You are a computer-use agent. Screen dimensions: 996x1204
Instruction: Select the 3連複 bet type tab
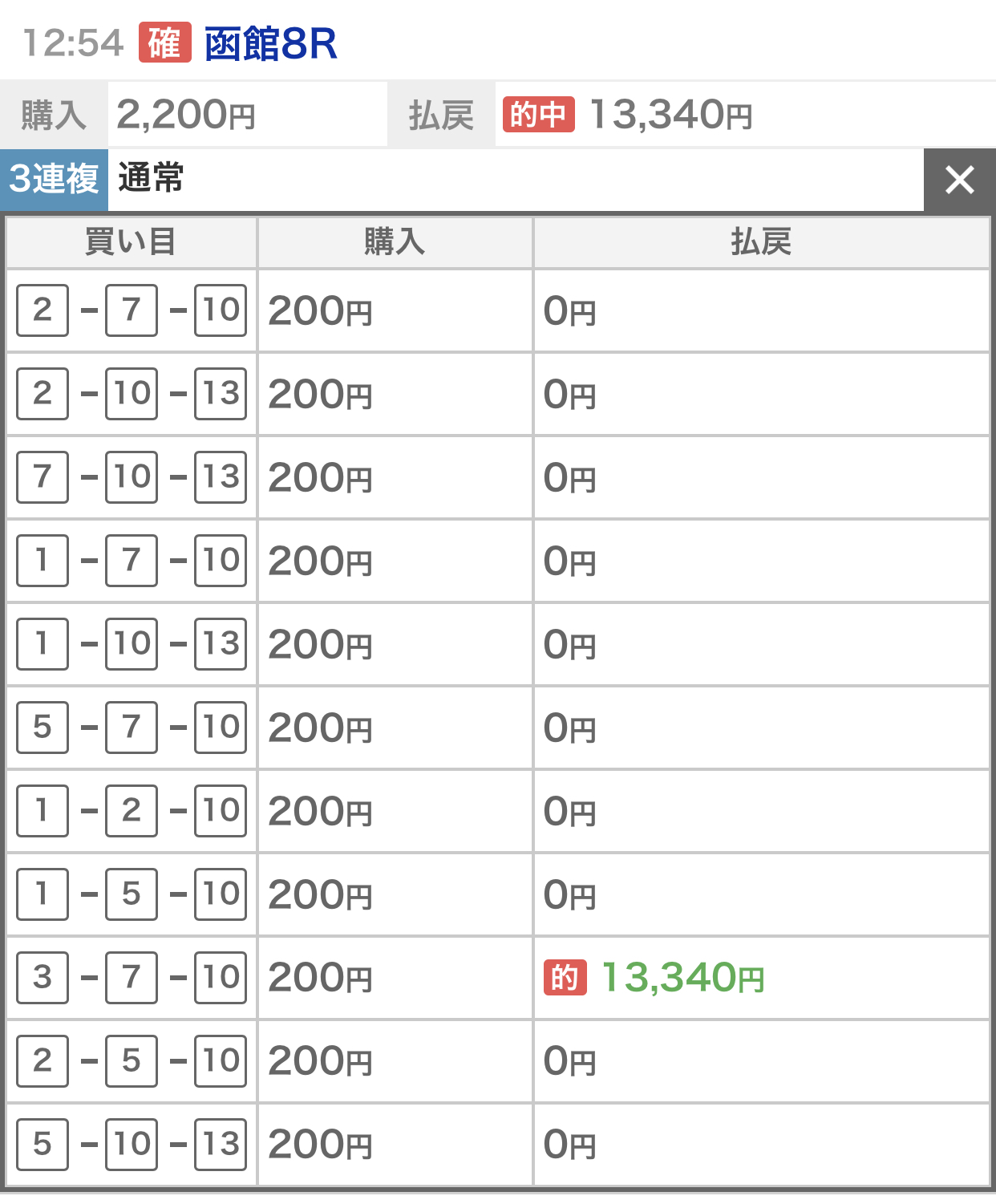(x=54, y=179)
